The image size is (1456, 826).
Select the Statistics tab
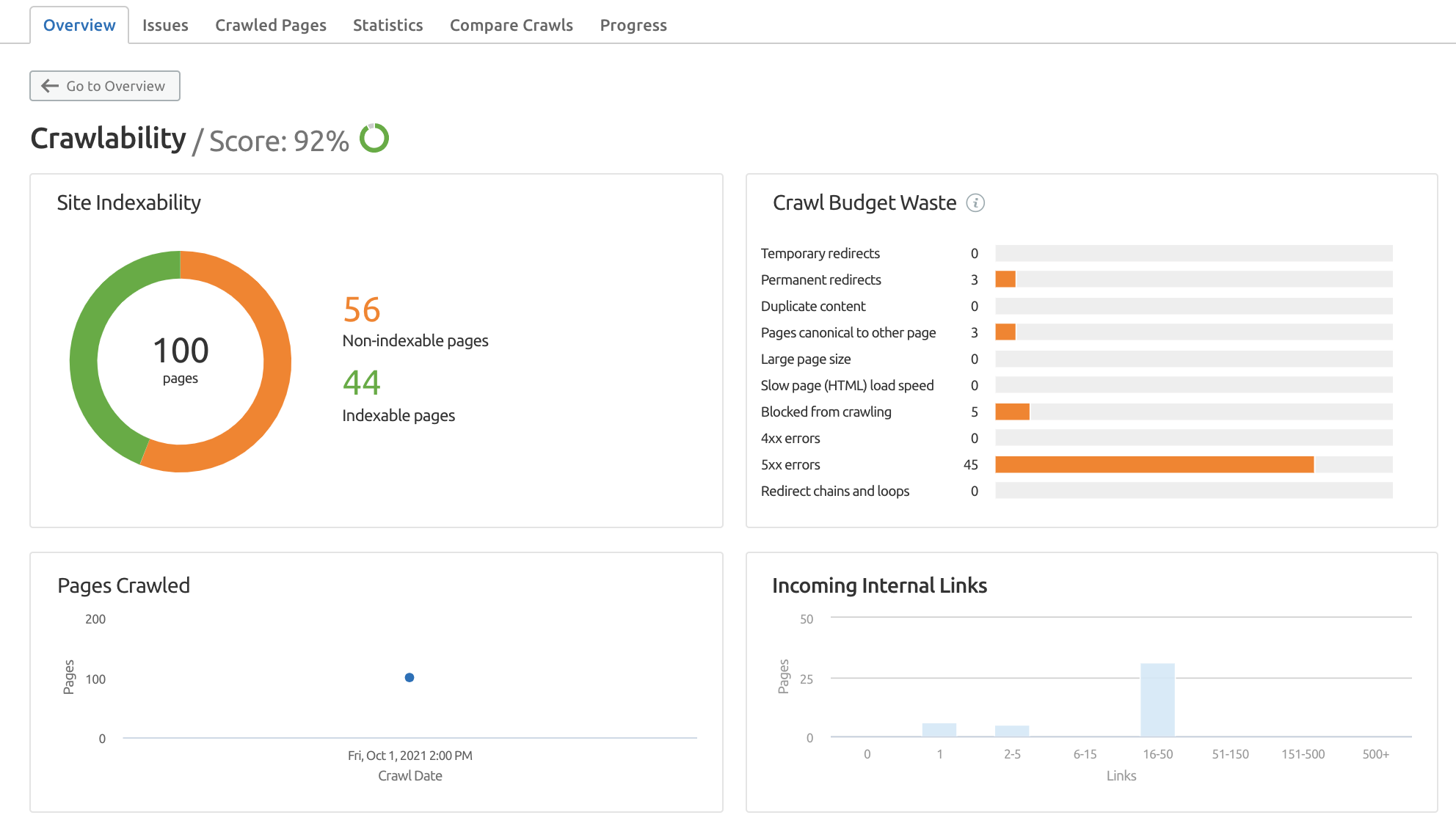click(x=387, y=24)
